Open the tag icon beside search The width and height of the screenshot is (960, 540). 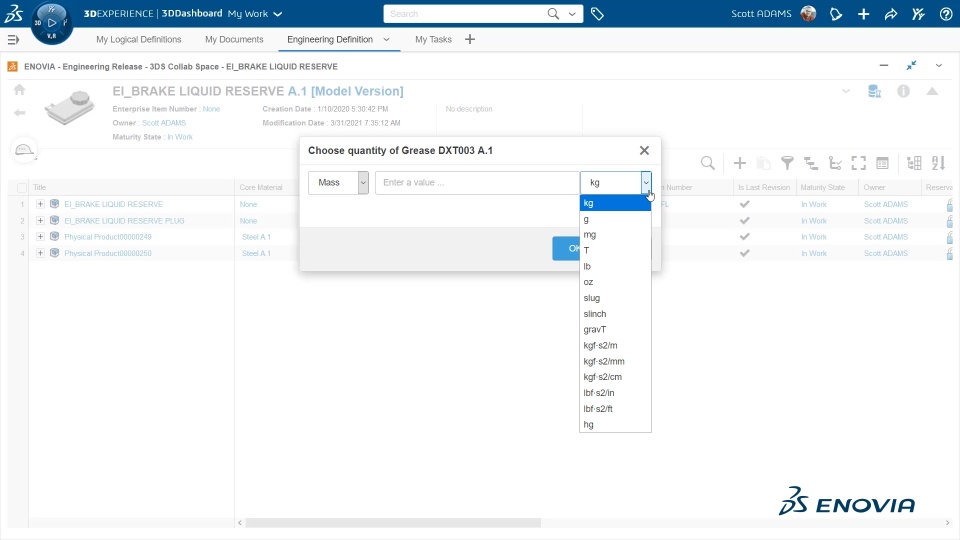point(597,13)
